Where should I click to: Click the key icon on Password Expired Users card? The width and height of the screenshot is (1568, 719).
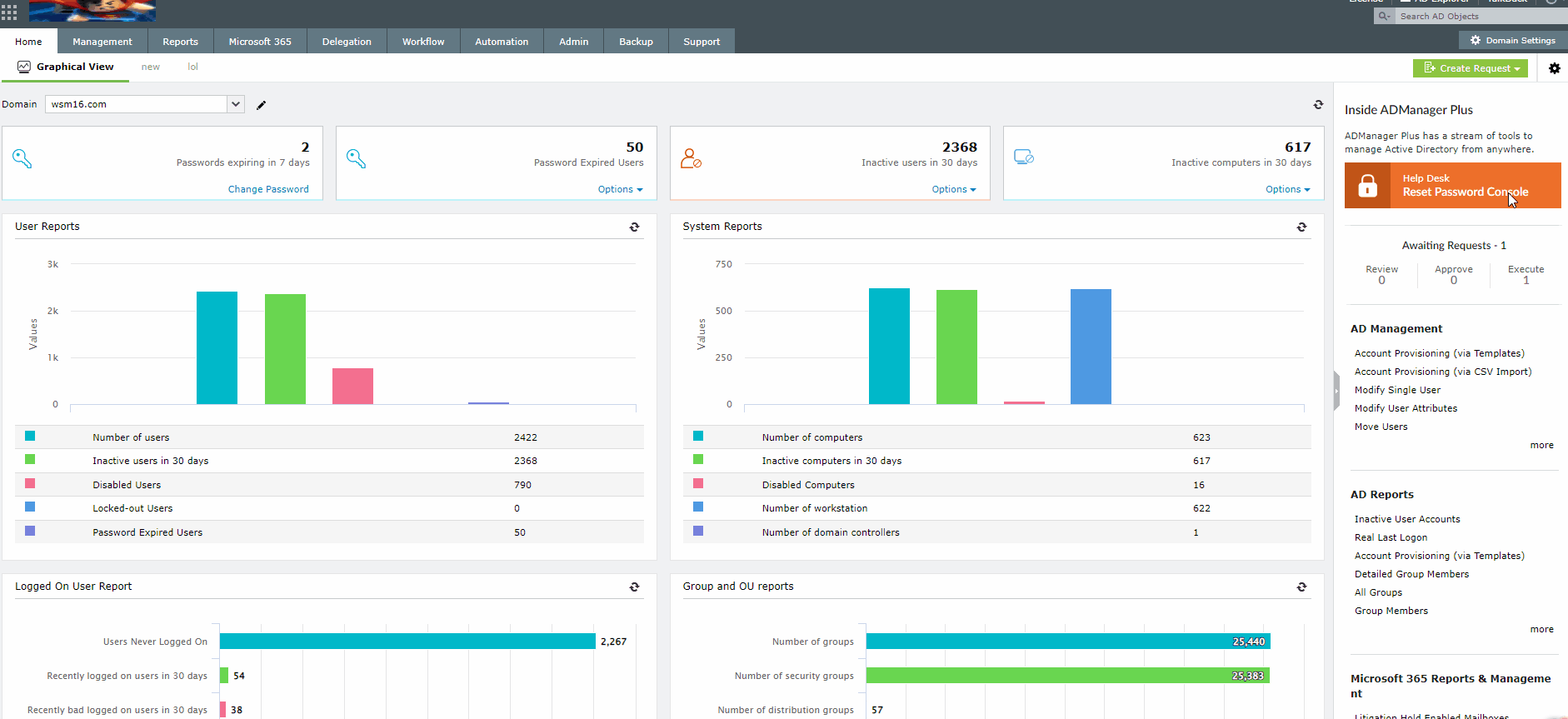(x=357, y=158)
